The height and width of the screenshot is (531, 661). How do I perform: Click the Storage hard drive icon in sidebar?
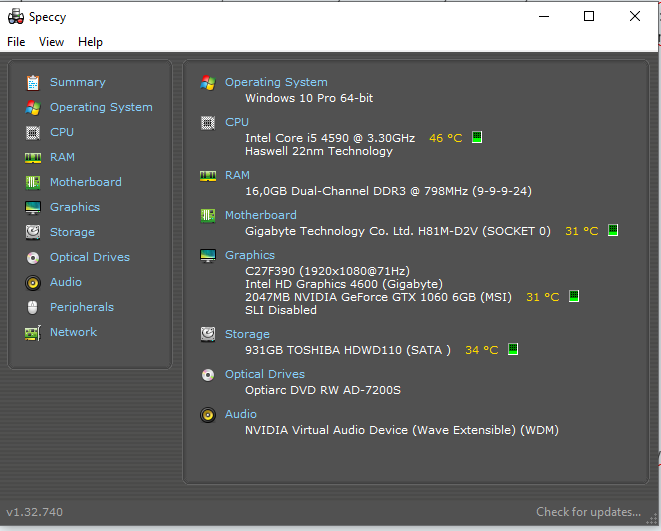coord(33,232)
